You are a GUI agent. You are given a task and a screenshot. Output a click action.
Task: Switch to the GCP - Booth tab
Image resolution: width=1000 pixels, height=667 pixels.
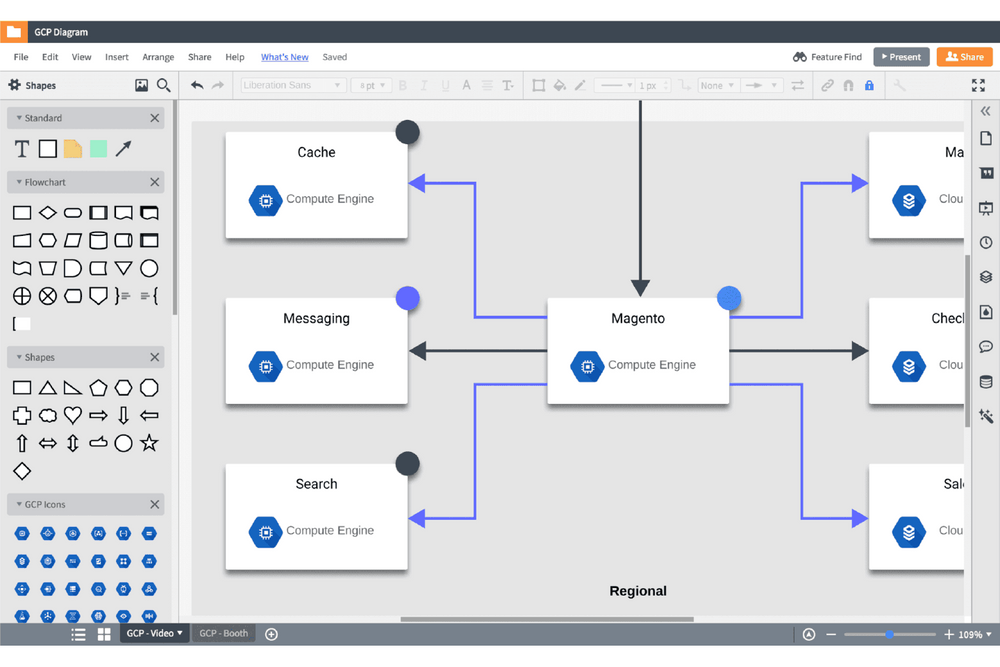(x=222, y=633)
